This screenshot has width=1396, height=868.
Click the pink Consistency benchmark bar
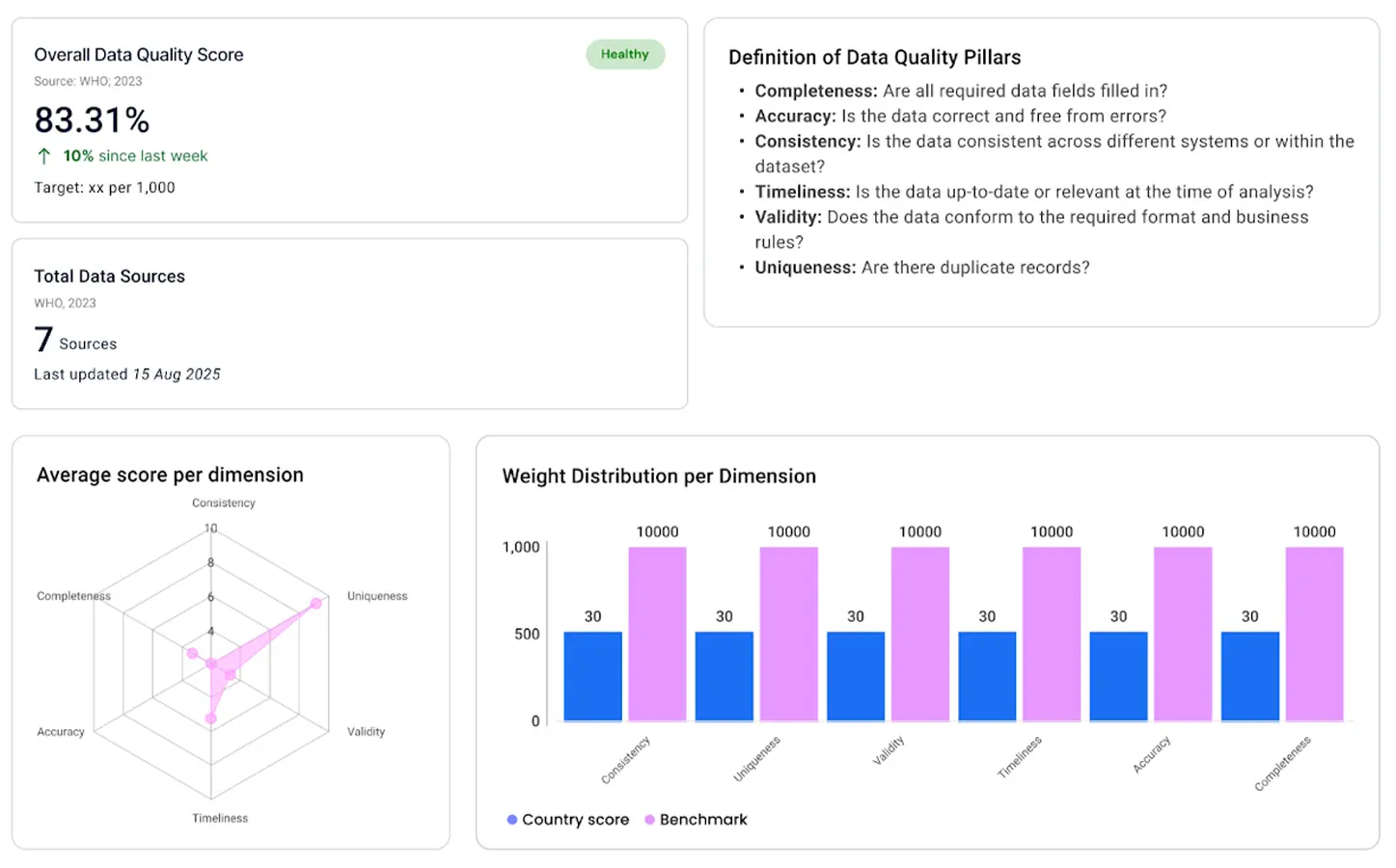point(657,634)
